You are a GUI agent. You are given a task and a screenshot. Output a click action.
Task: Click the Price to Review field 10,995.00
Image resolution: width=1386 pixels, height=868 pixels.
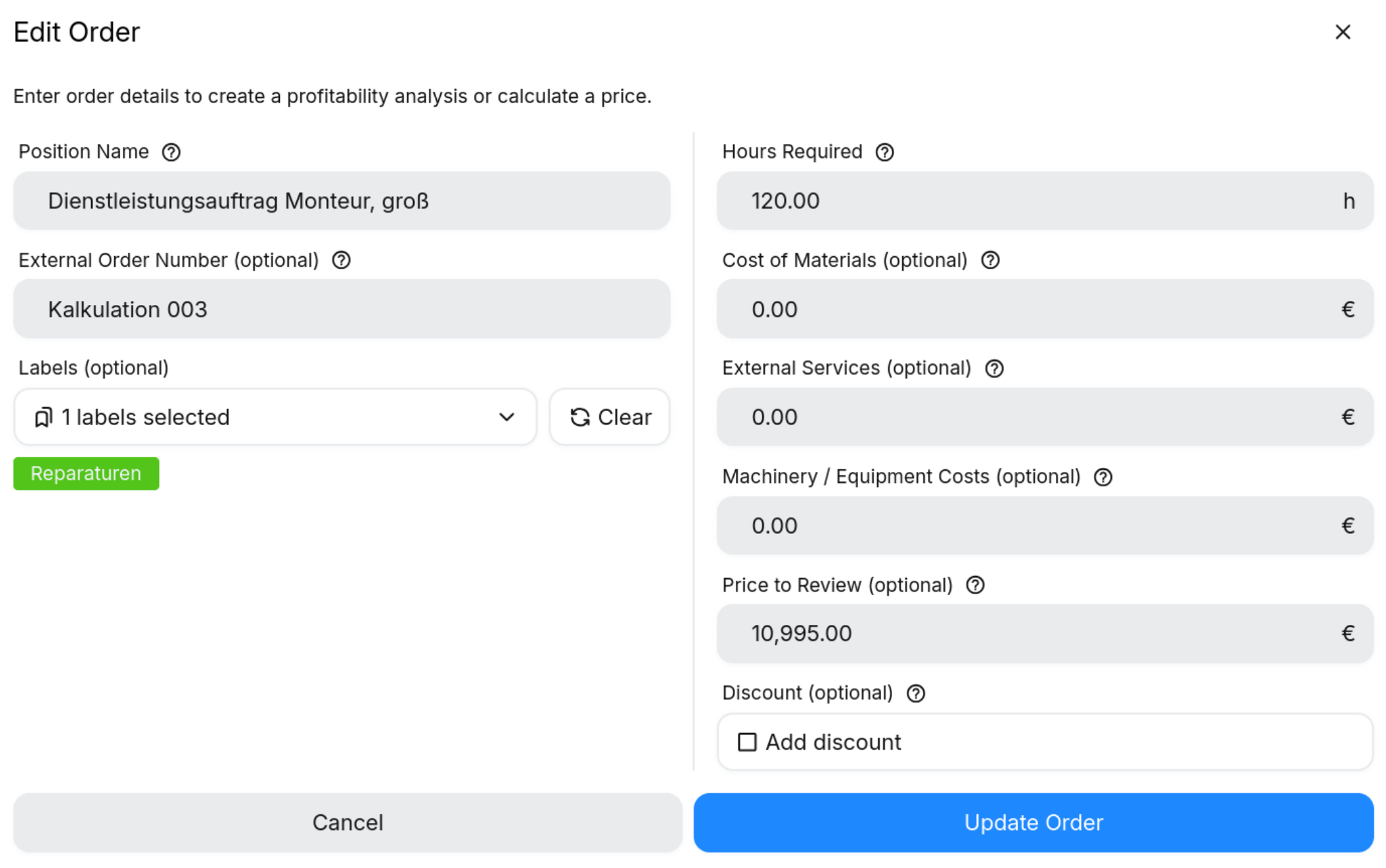(x=1045, y=634)
